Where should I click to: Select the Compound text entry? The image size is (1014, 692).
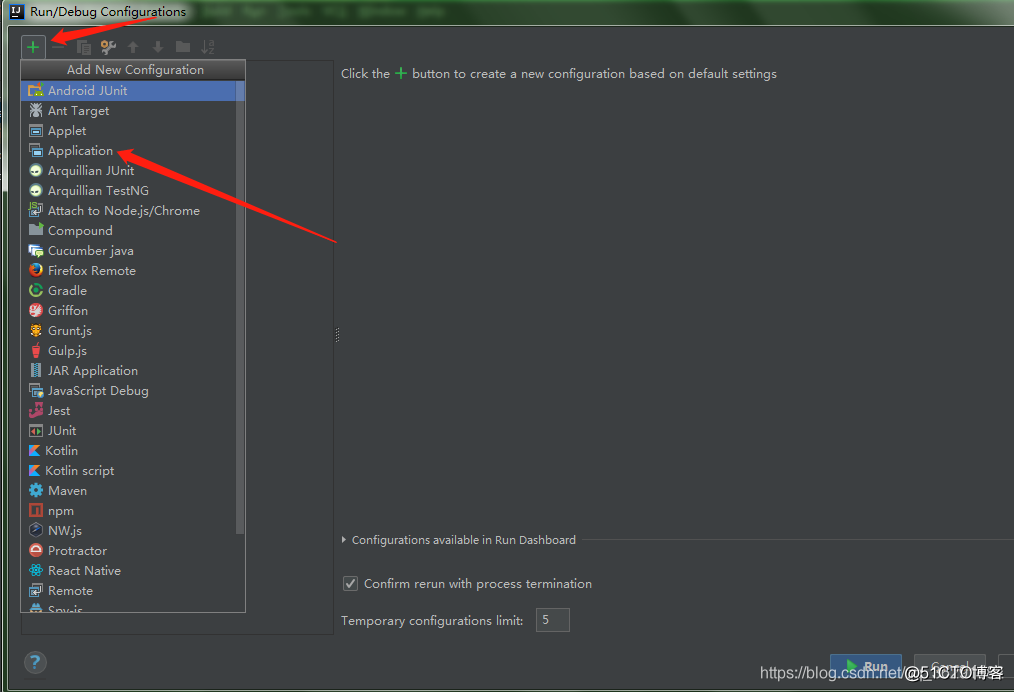point(80,231)
